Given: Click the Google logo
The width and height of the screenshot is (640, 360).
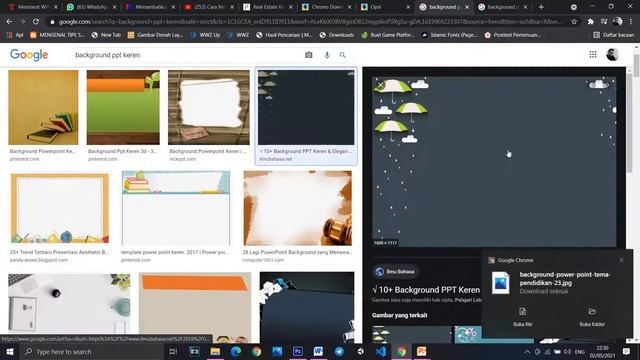Looking at the screenshot, I should [x=29, y=55].
